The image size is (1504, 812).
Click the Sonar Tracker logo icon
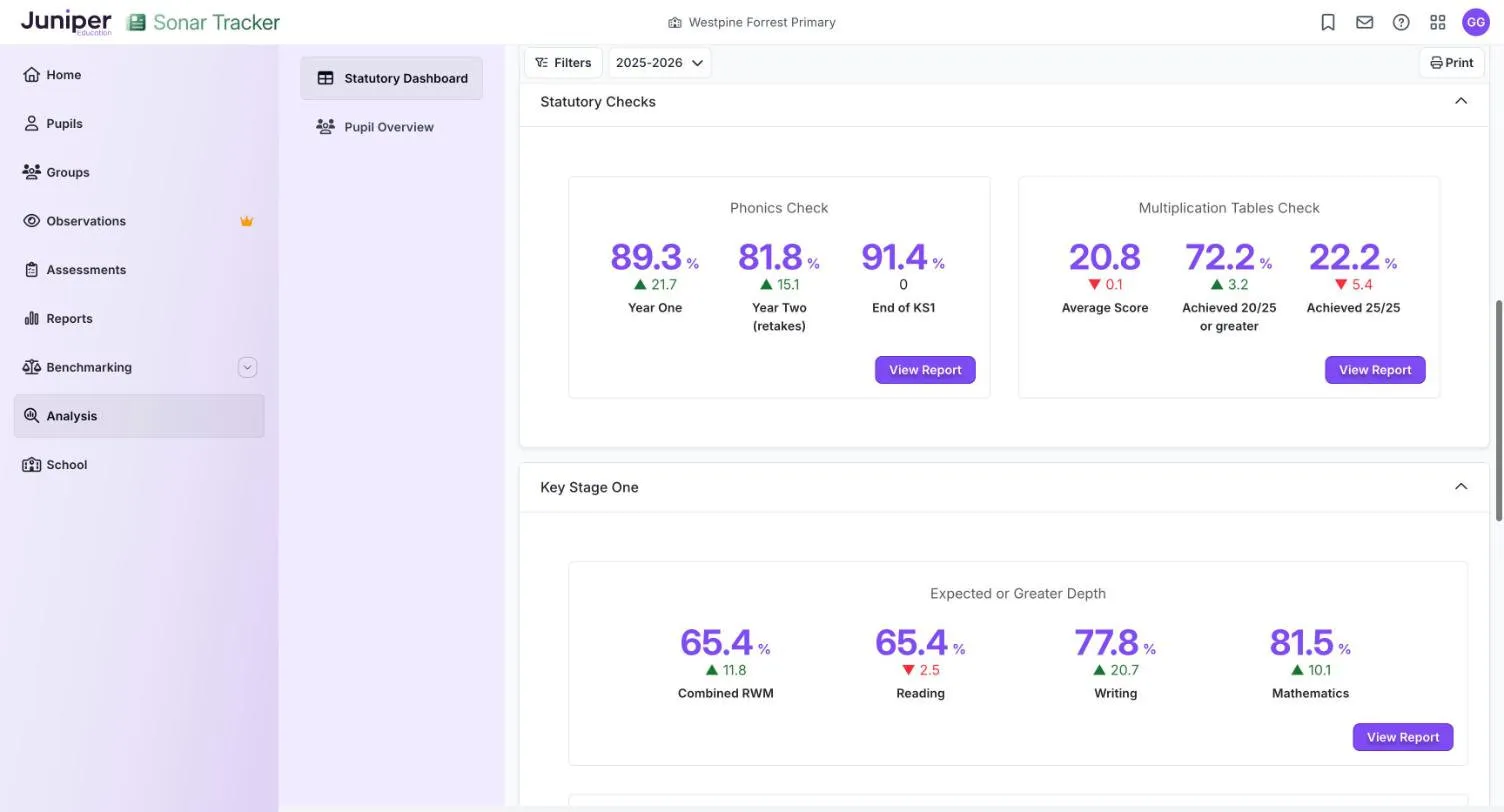click(136, 22)
